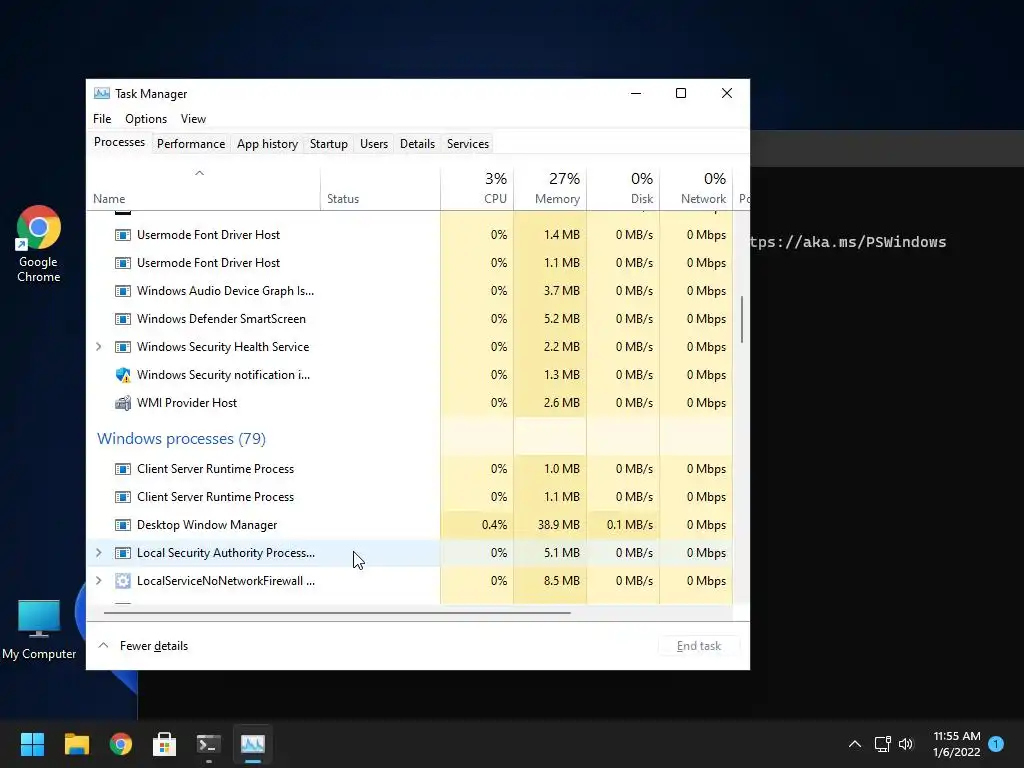Click the 38.9 MB memory value

click(x=558, y=525)
